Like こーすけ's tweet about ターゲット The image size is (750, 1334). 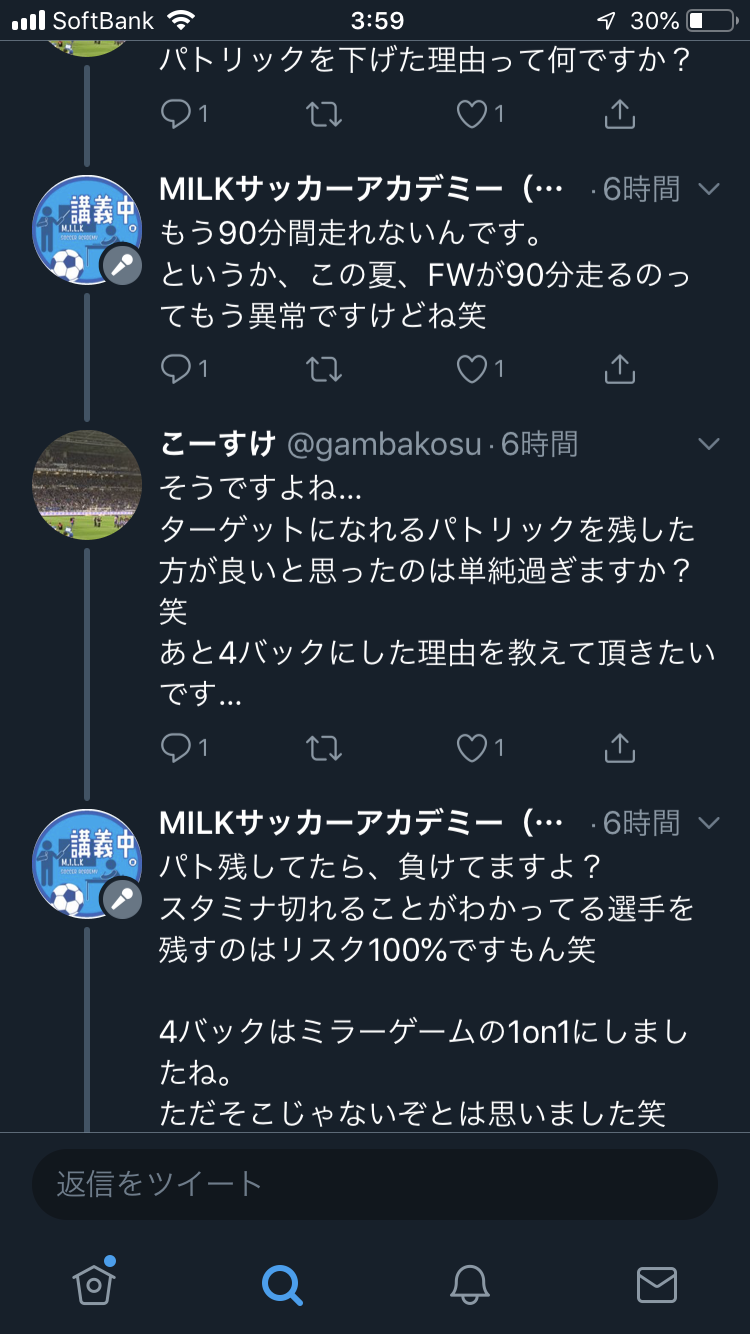click(x=471, y=747)
